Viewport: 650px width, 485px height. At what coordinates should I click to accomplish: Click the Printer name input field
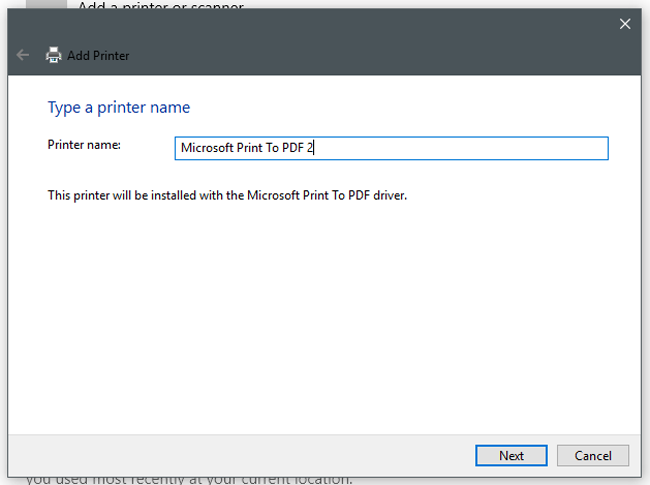[391, 148]
